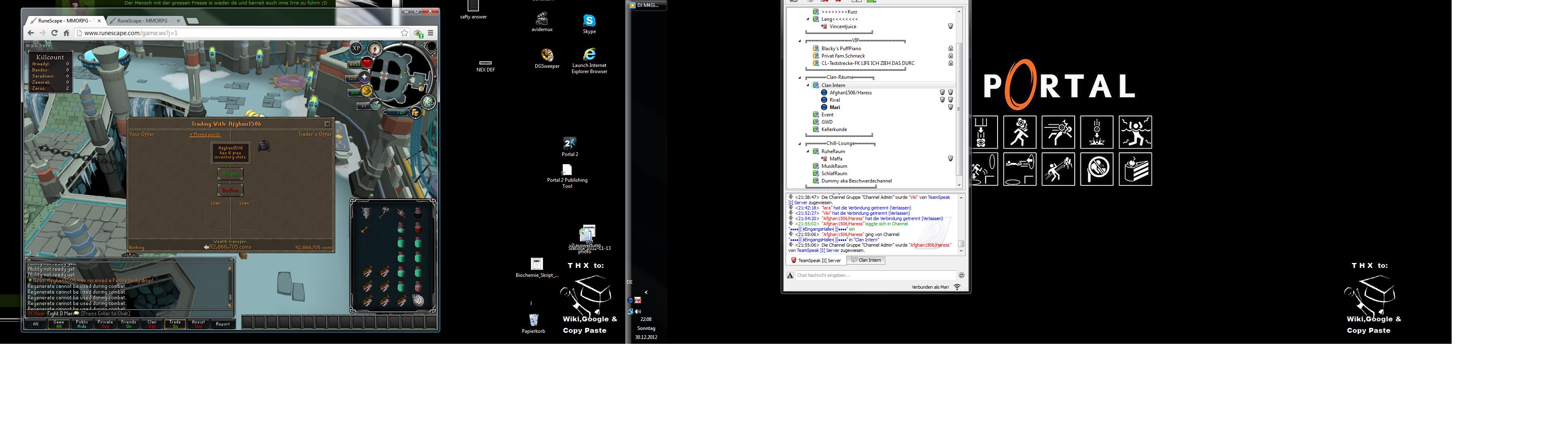Collapse the VIP spacer group
The height and width of the screenshot is (441, 1568).
click(800, 41)
